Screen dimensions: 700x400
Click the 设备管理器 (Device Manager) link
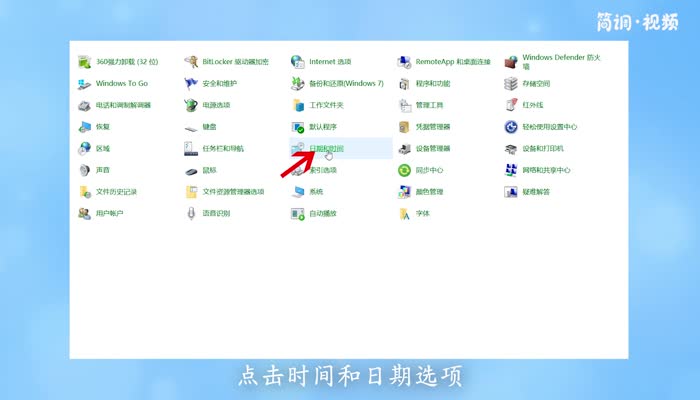point(432,149)
